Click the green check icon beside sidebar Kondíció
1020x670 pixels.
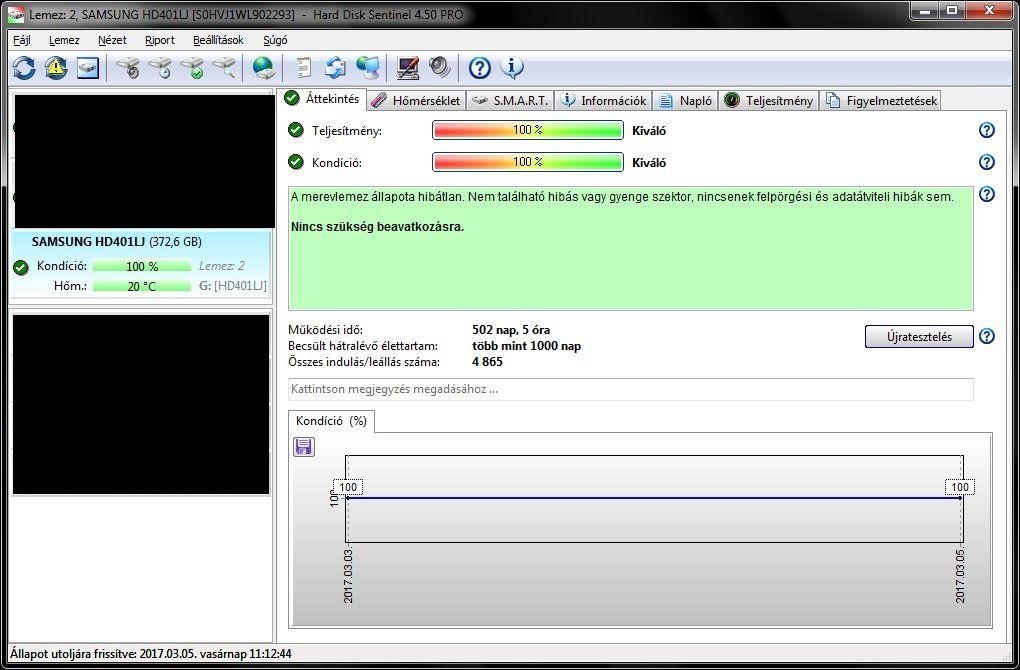click(x=21, y=267)
